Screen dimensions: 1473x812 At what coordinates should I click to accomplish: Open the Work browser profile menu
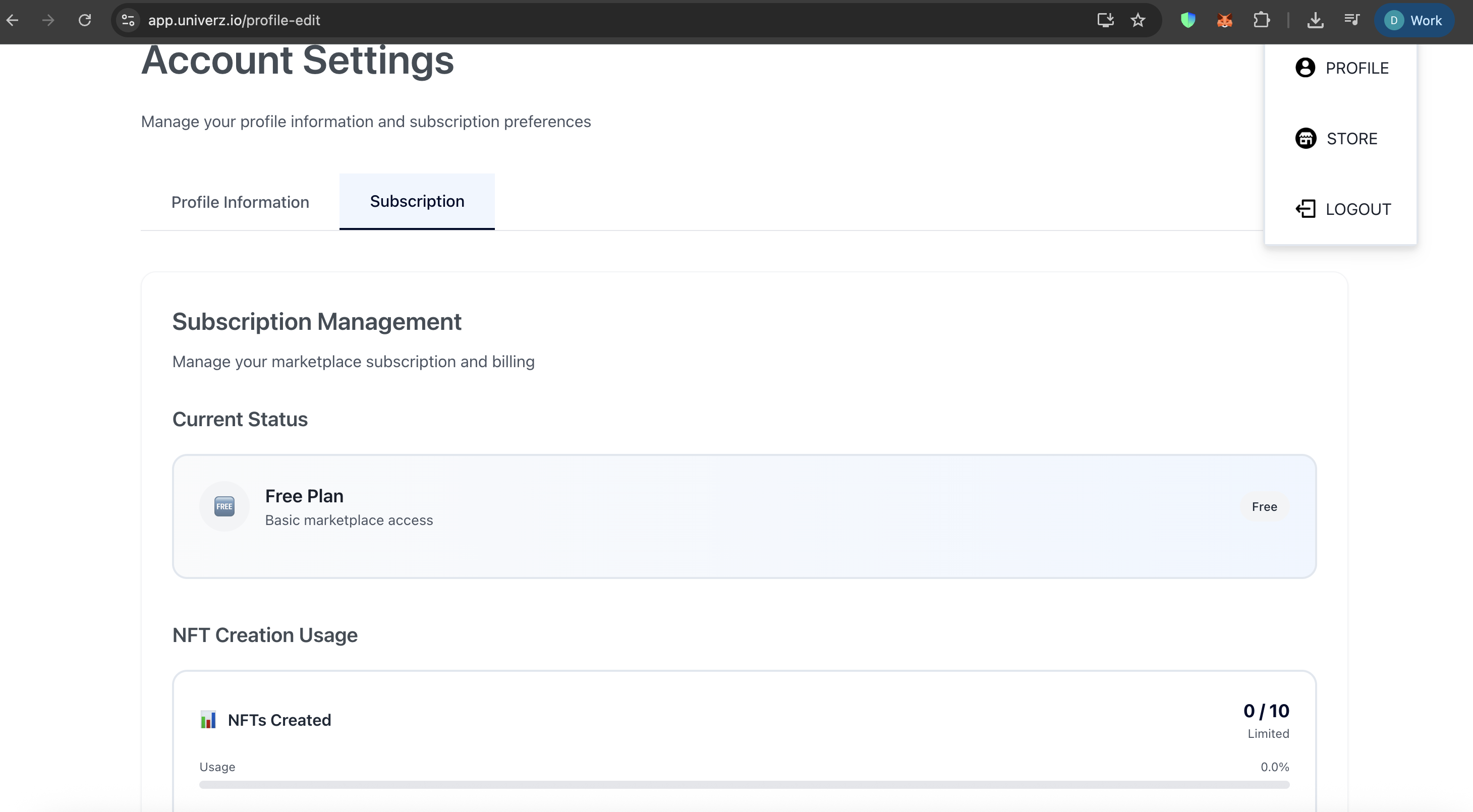tap(1413, 21)
